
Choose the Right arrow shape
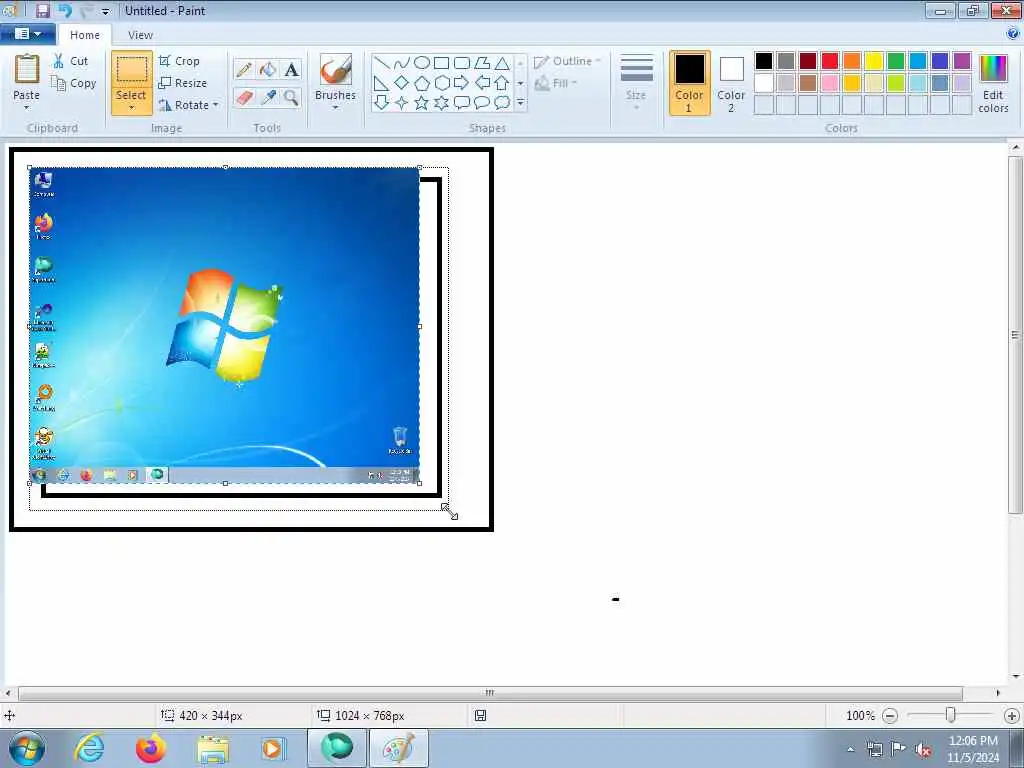[x=462, y=83]
